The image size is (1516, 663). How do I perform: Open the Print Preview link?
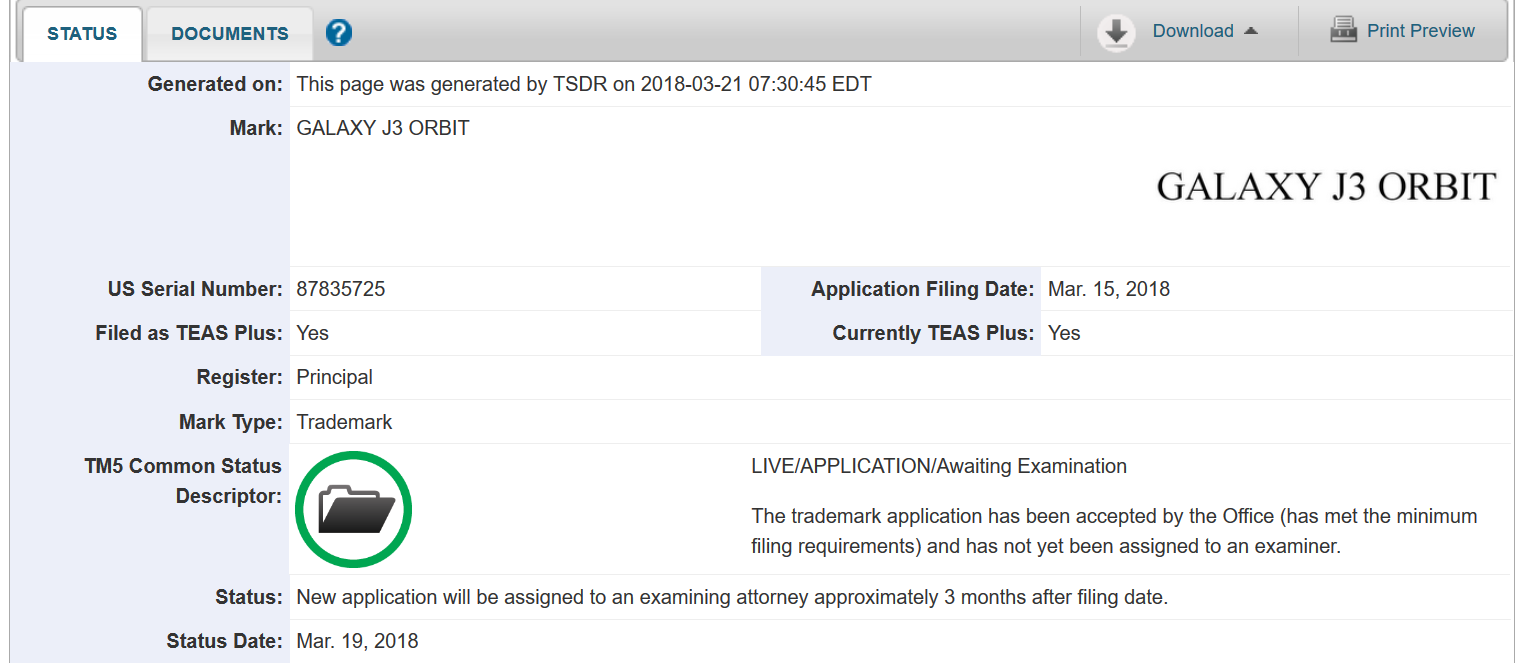click(x=1420, y=31)
